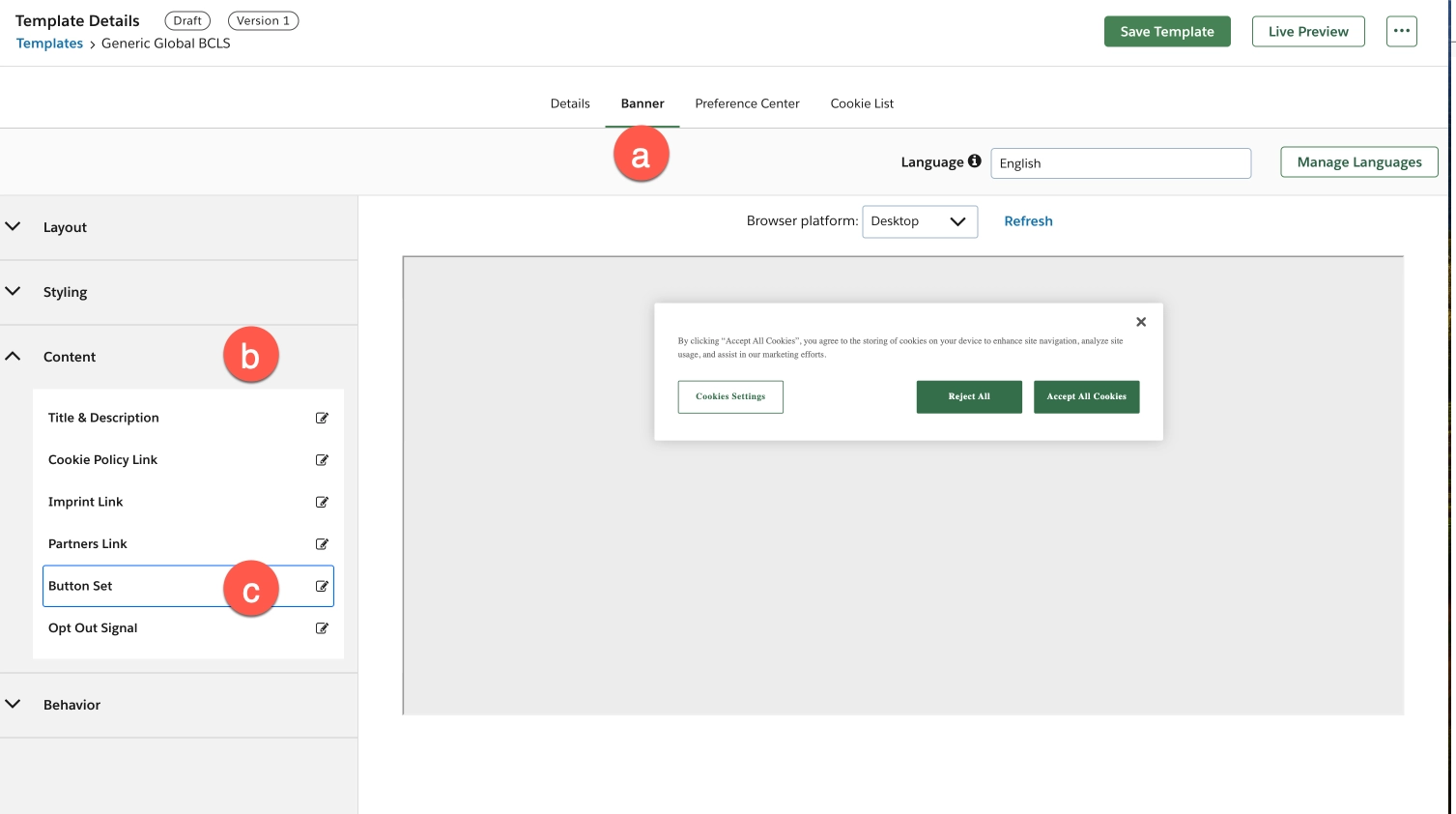Image resolution: width=1456 pixels, height=814 pixels.
Task: Click inside the English language field
Action: pos(1120,162)
